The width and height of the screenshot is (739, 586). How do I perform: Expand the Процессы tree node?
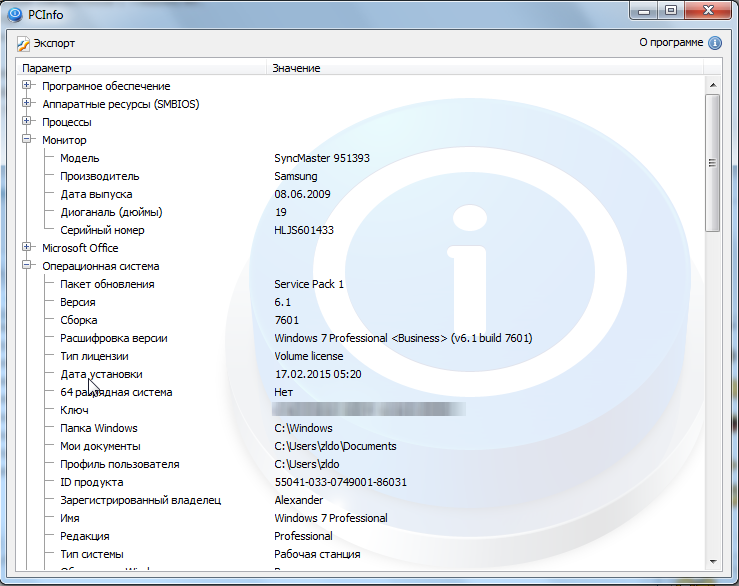click(x=27, y=122)
